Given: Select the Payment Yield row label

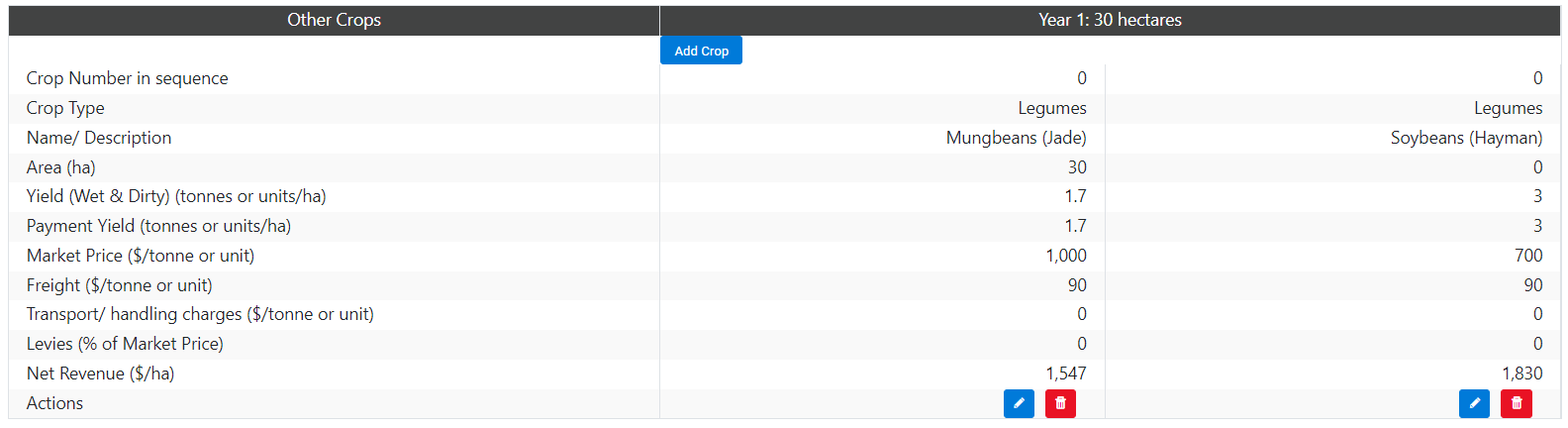Looking at the screenshot, I should (158, 226).
